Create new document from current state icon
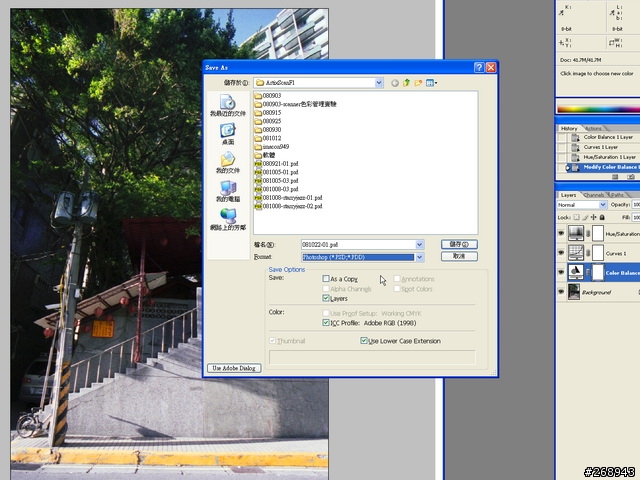The width and height of the screenshot is (640, 480). pos(616,177)
